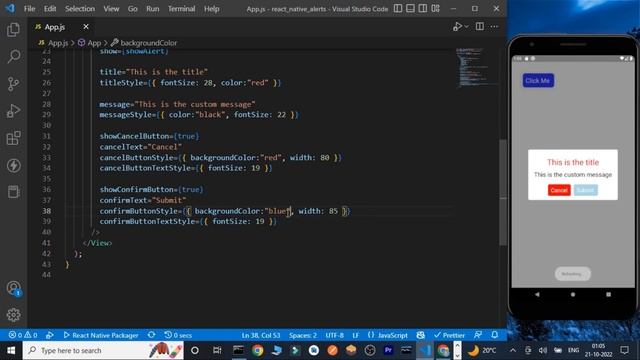640x360 pixels.
Task: Click React Native Packager status item
Action: (x=101, y=335)
